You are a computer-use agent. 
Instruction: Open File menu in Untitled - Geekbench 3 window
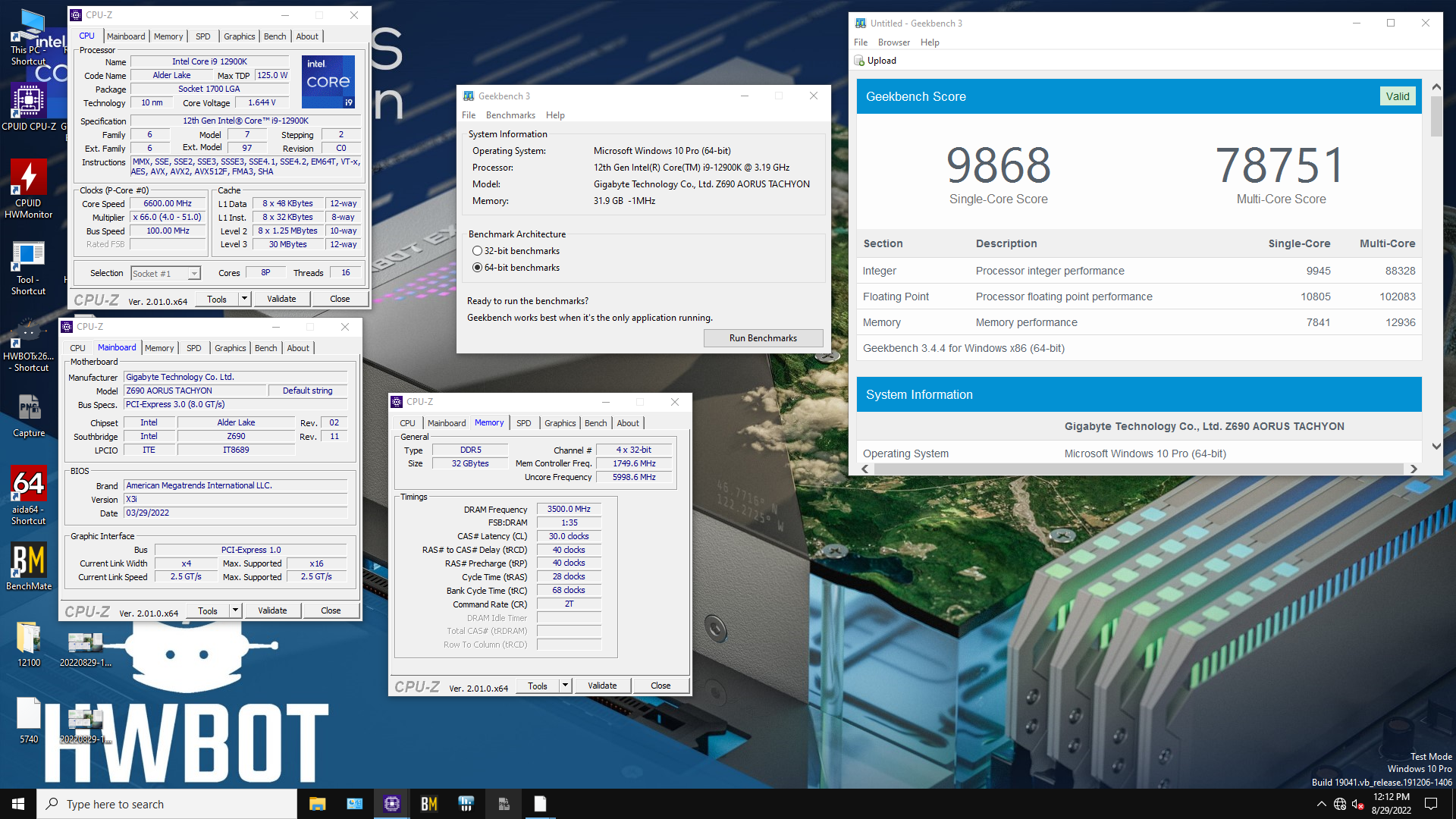point(861,42)
